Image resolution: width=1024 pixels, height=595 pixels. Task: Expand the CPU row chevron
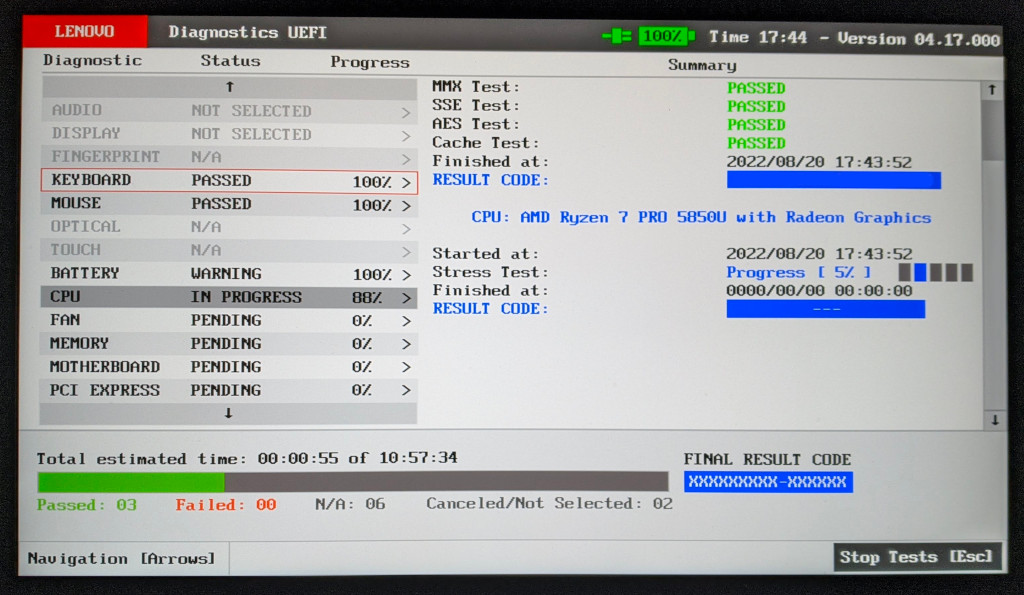(406, 298)
